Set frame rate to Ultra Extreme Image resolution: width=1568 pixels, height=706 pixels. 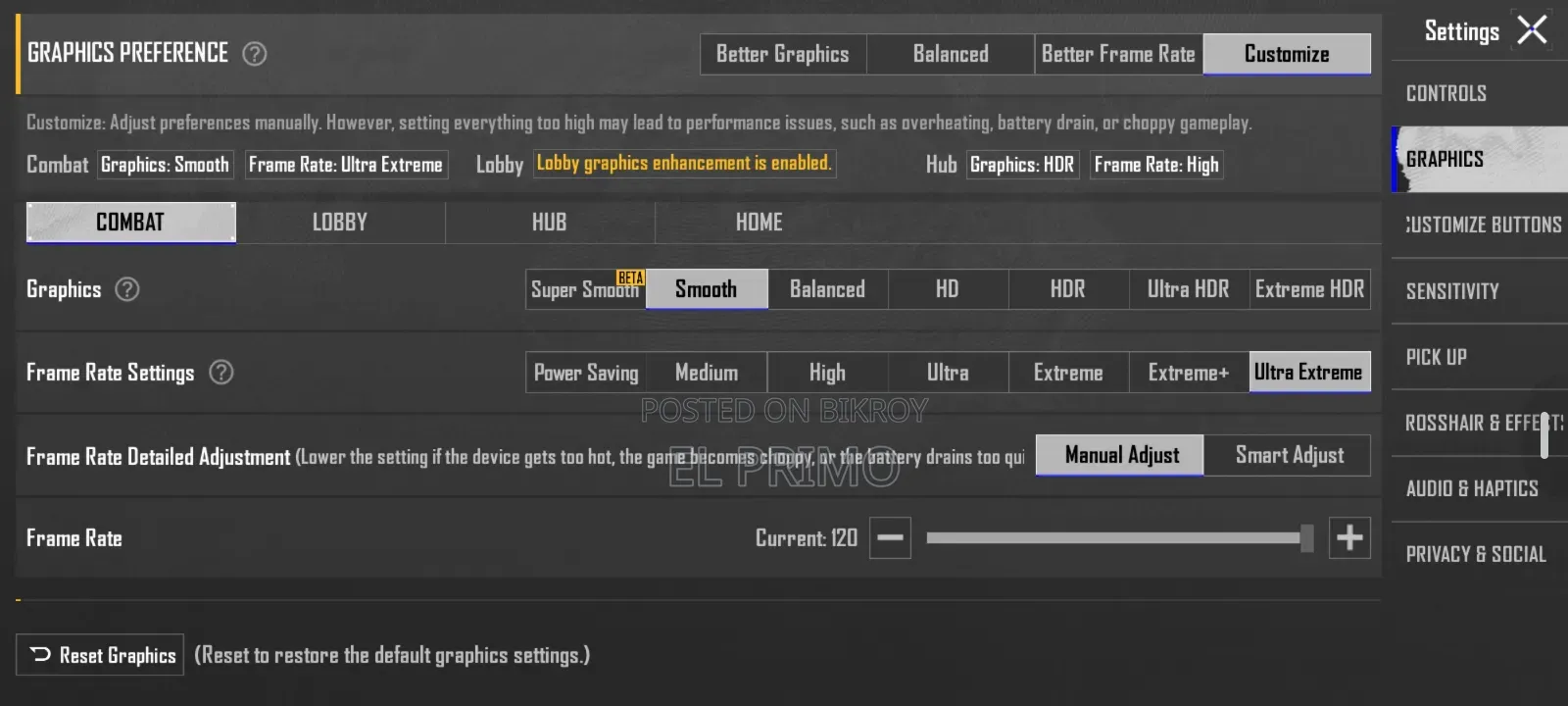click(1310, 373)
